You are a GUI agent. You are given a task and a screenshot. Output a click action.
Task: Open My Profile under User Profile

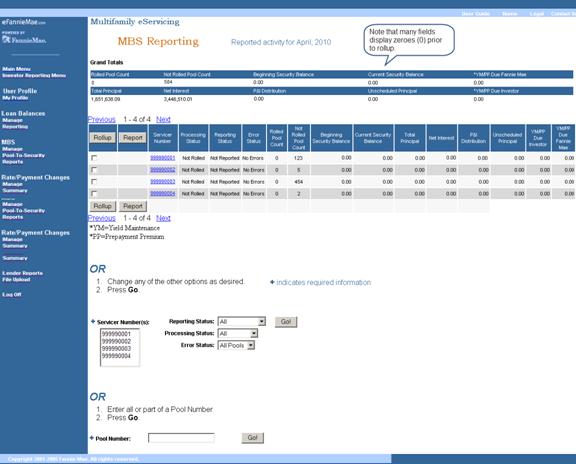(15, 98)
